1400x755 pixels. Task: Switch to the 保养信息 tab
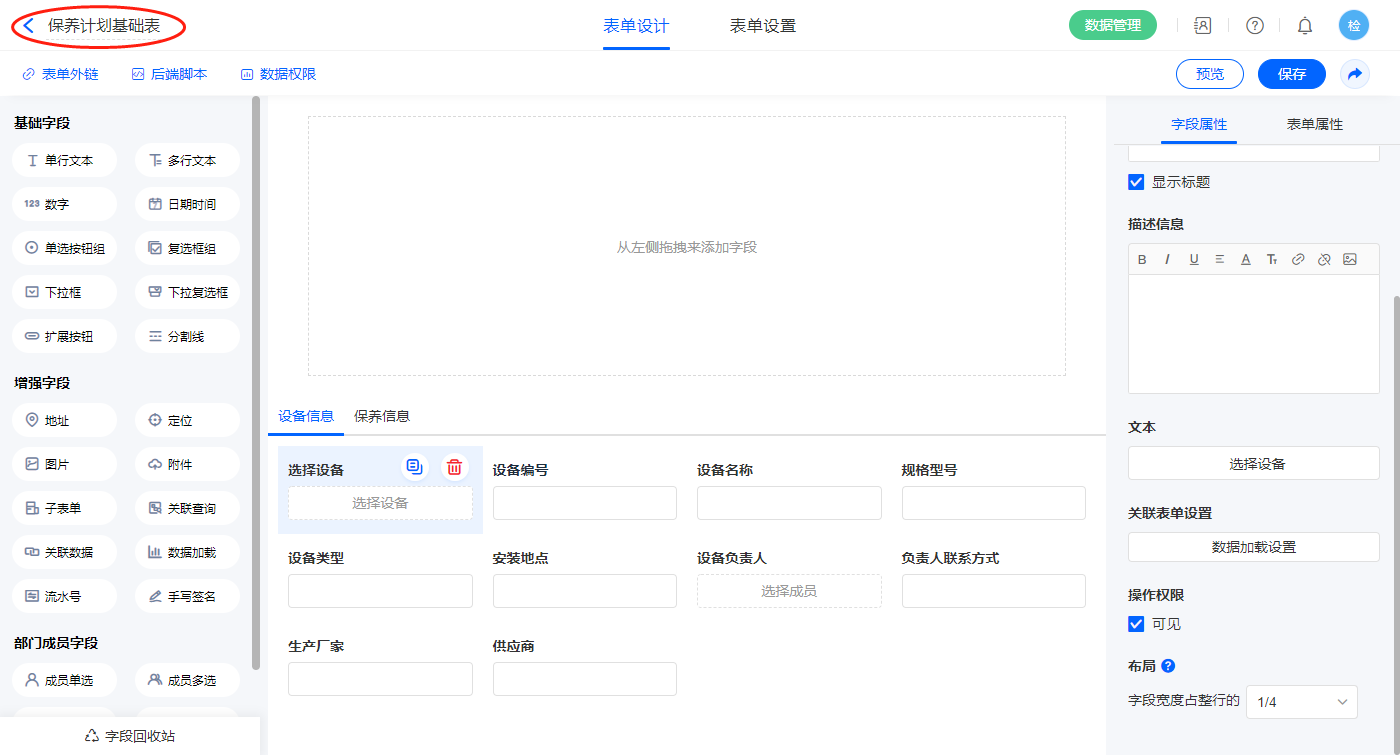click(x=382, y=416)
